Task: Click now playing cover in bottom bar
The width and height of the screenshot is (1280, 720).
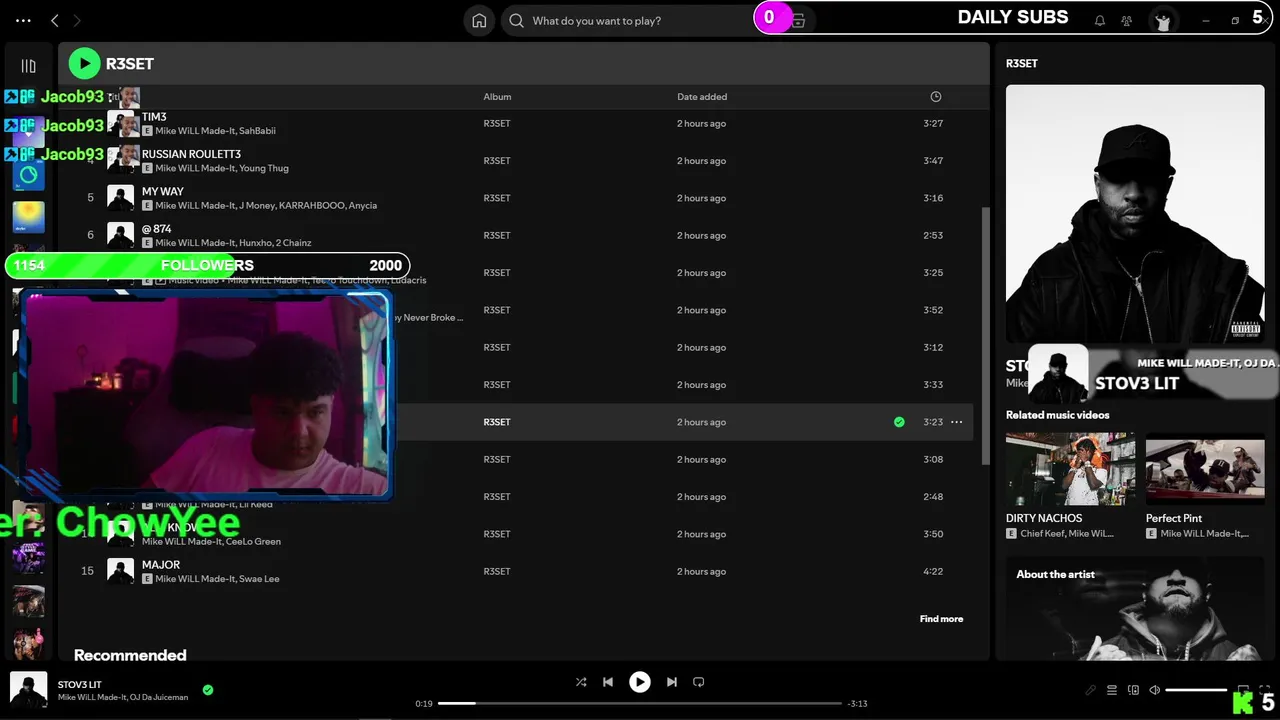Action: click(28, 688)
